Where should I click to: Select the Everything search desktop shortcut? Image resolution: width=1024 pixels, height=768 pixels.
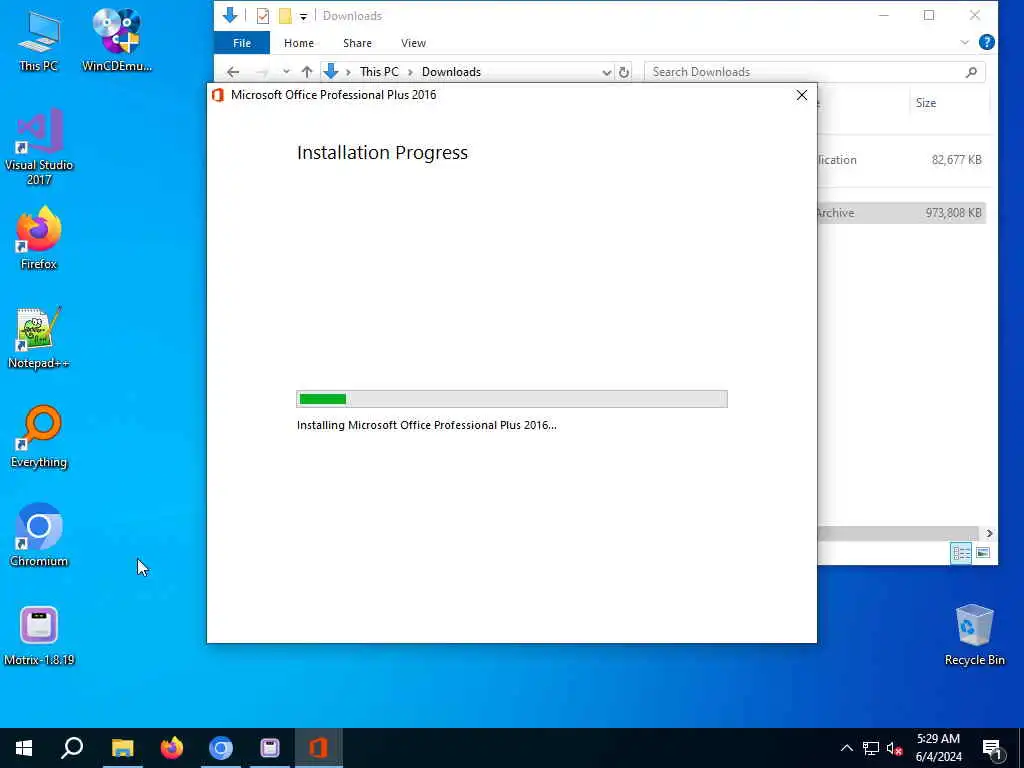tap(39, 437)
